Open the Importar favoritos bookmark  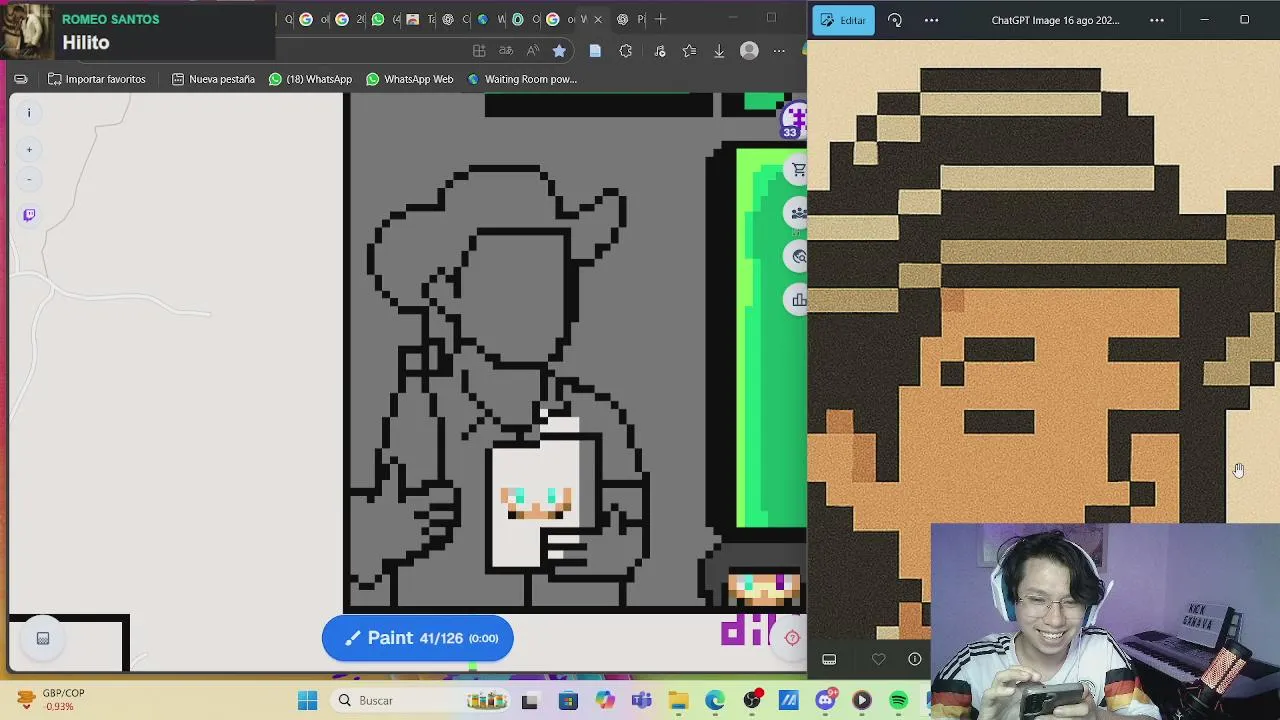click(x=96, y=79)
